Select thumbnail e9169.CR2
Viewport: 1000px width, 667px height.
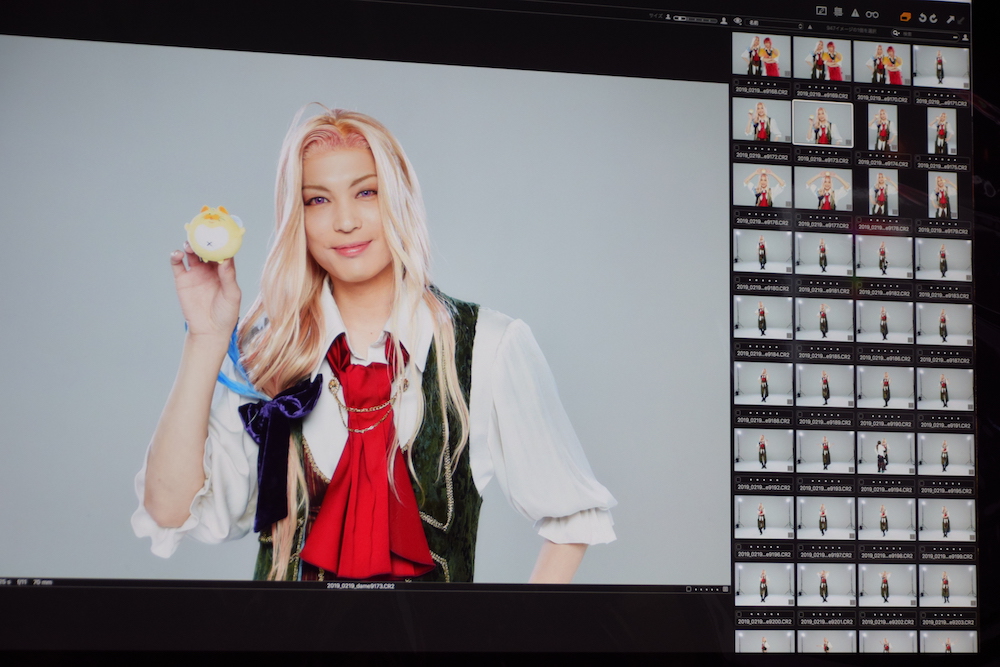pos(822,59)
